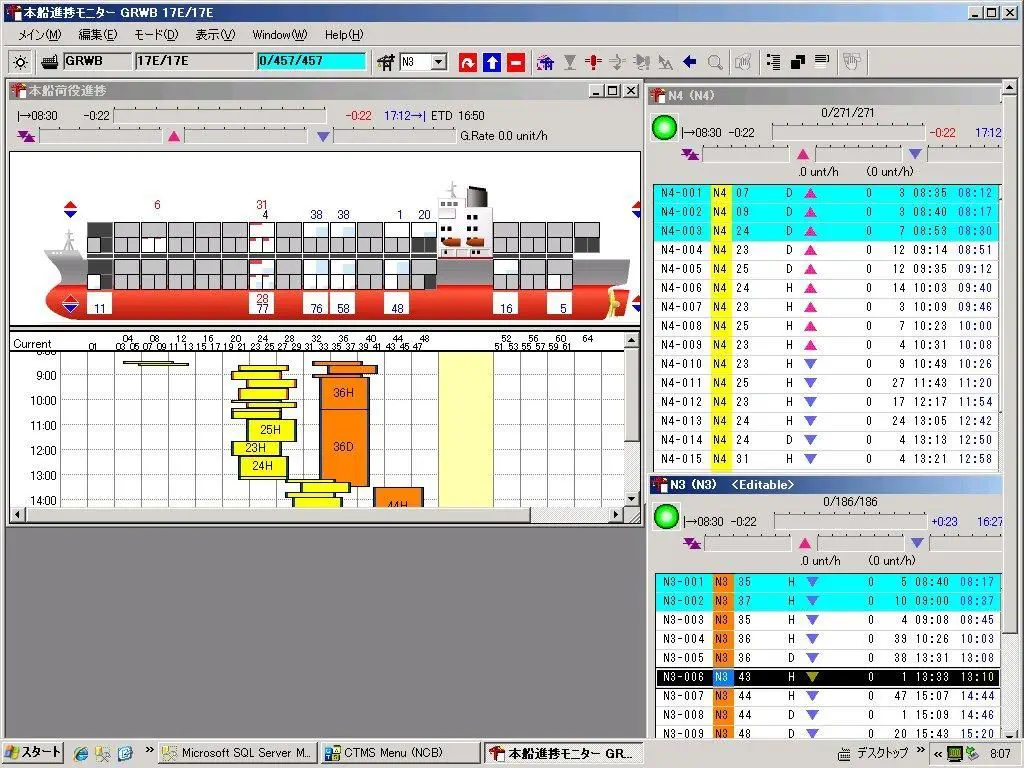Toggle the green status light in N4 panel
The height and width of the screenshot is (768, 1024).
click(x=664, y=130)
